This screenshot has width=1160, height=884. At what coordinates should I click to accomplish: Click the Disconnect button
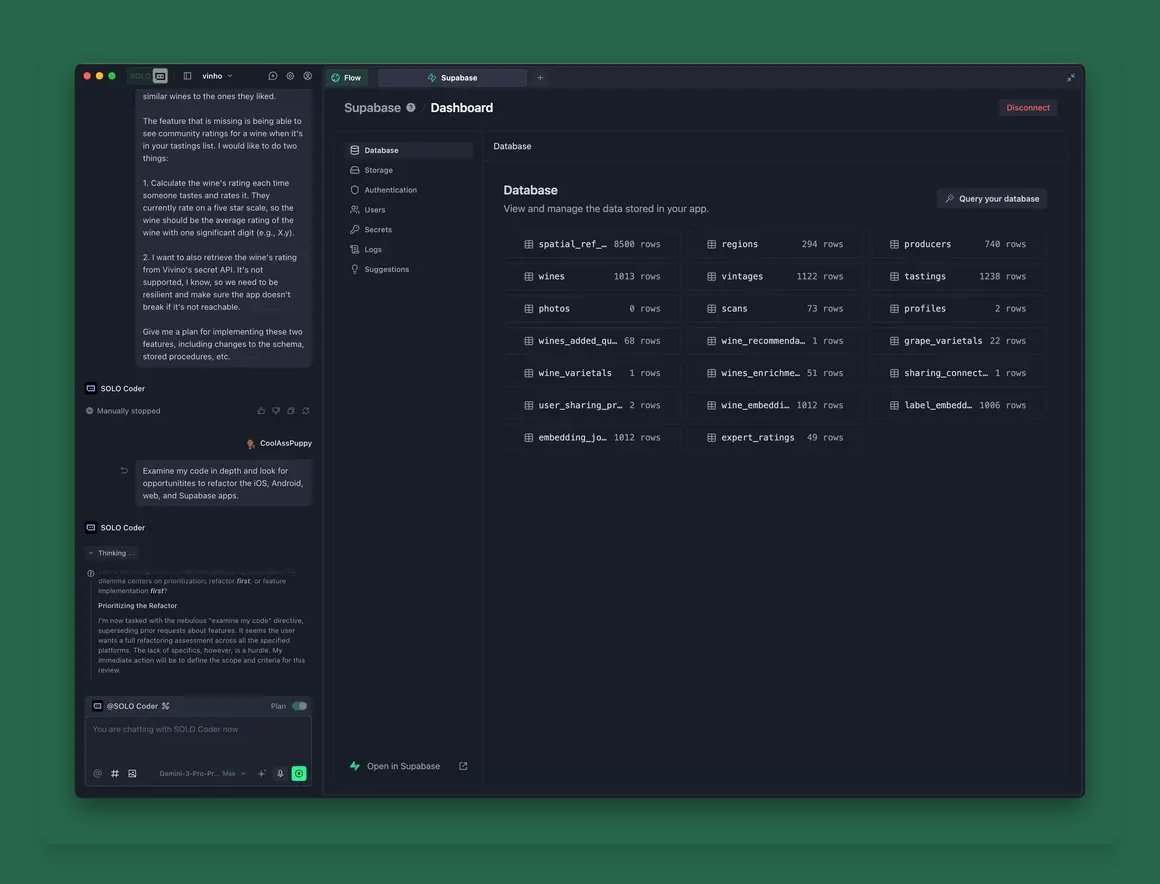coord(1028,108)
